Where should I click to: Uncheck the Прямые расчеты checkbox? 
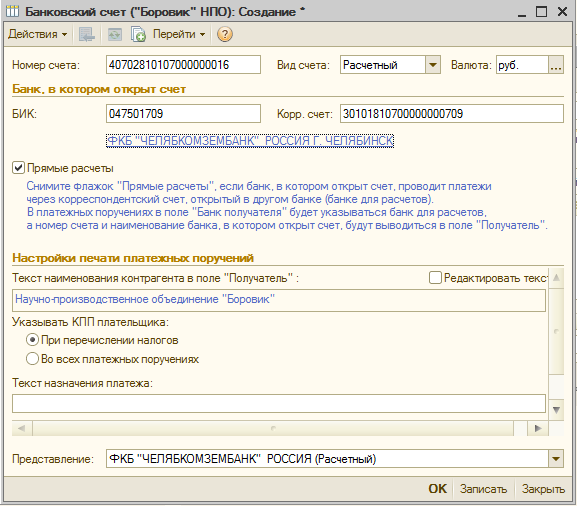pyautogui.click(x=18, y=168)
